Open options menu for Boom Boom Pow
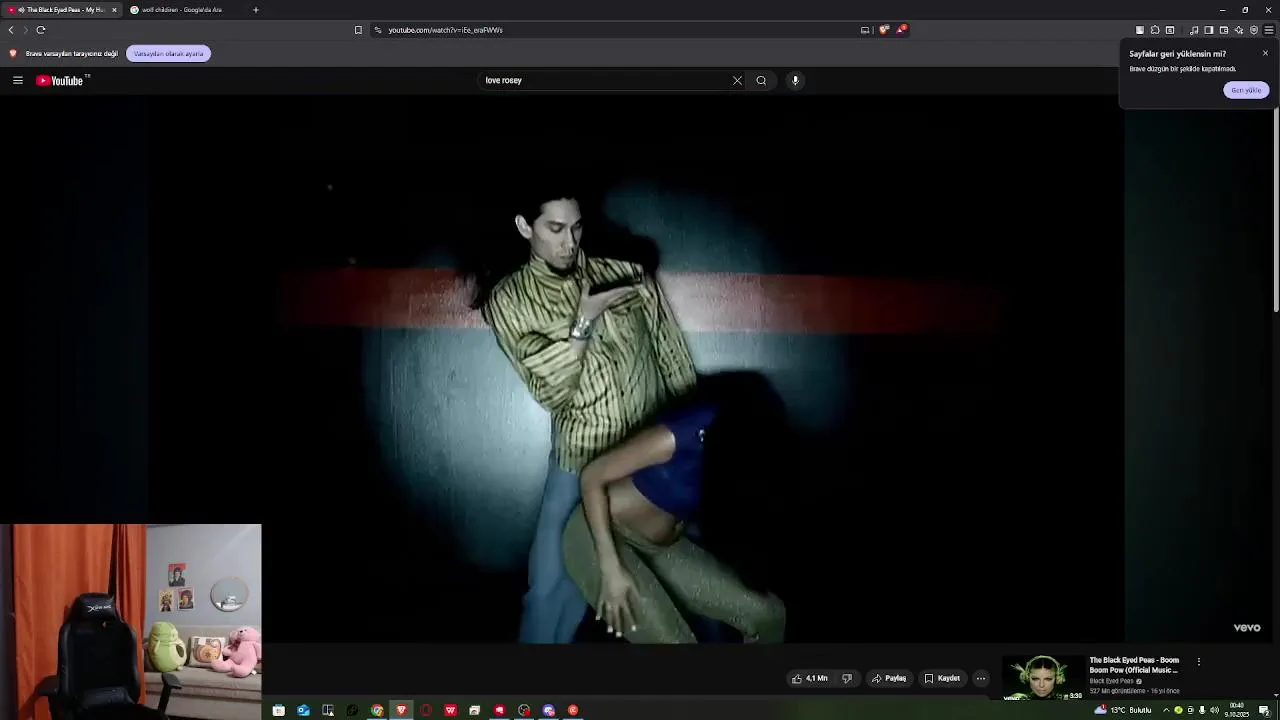Screen dimensions: 1280x720 coord(1198,661)
